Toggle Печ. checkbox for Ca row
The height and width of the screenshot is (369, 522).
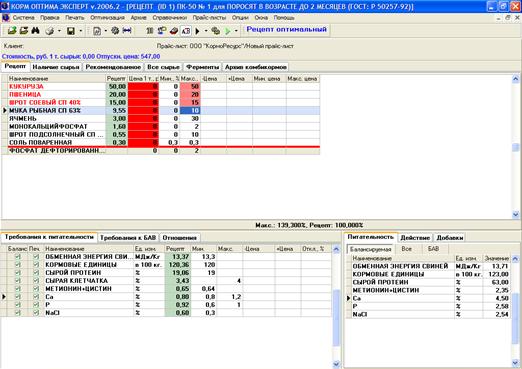pos(36,297)
